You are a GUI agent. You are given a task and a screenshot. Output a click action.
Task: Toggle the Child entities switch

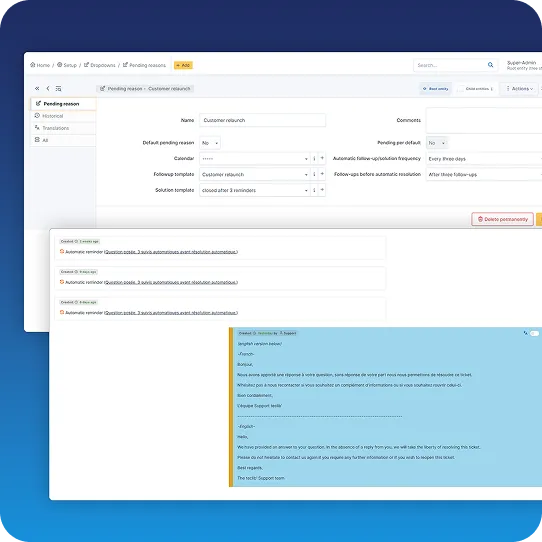coord(461,89)
